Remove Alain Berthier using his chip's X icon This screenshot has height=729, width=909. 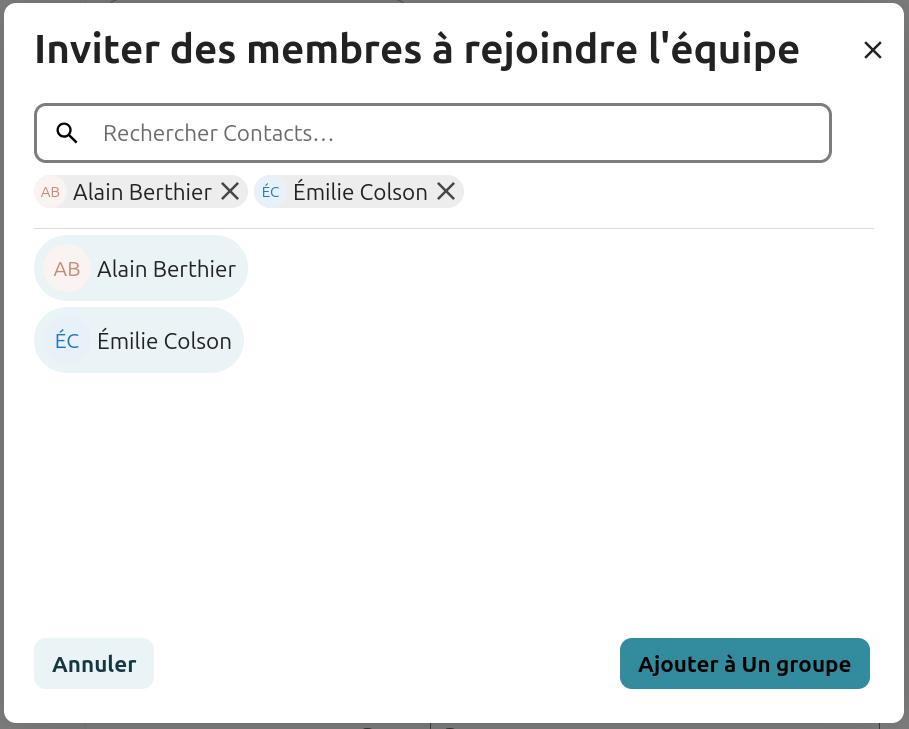(229, 191)
